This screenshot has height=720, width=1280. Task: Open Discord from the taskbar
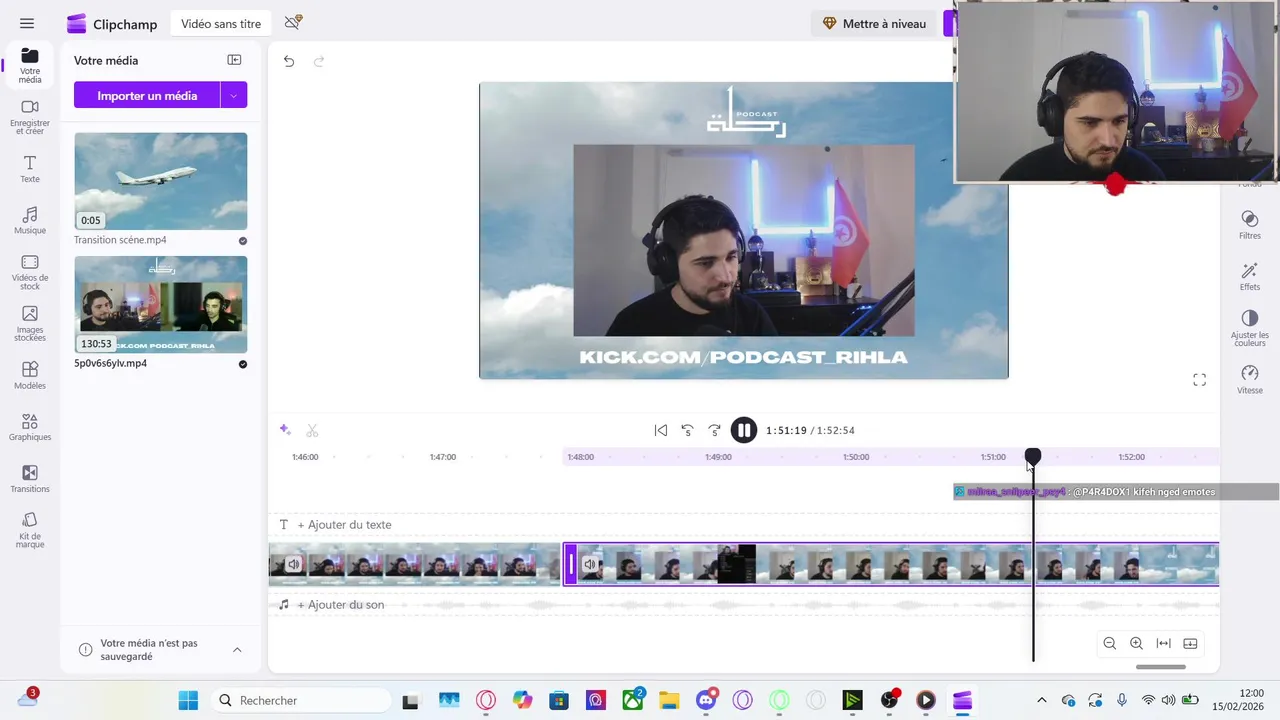click(708, 700)
